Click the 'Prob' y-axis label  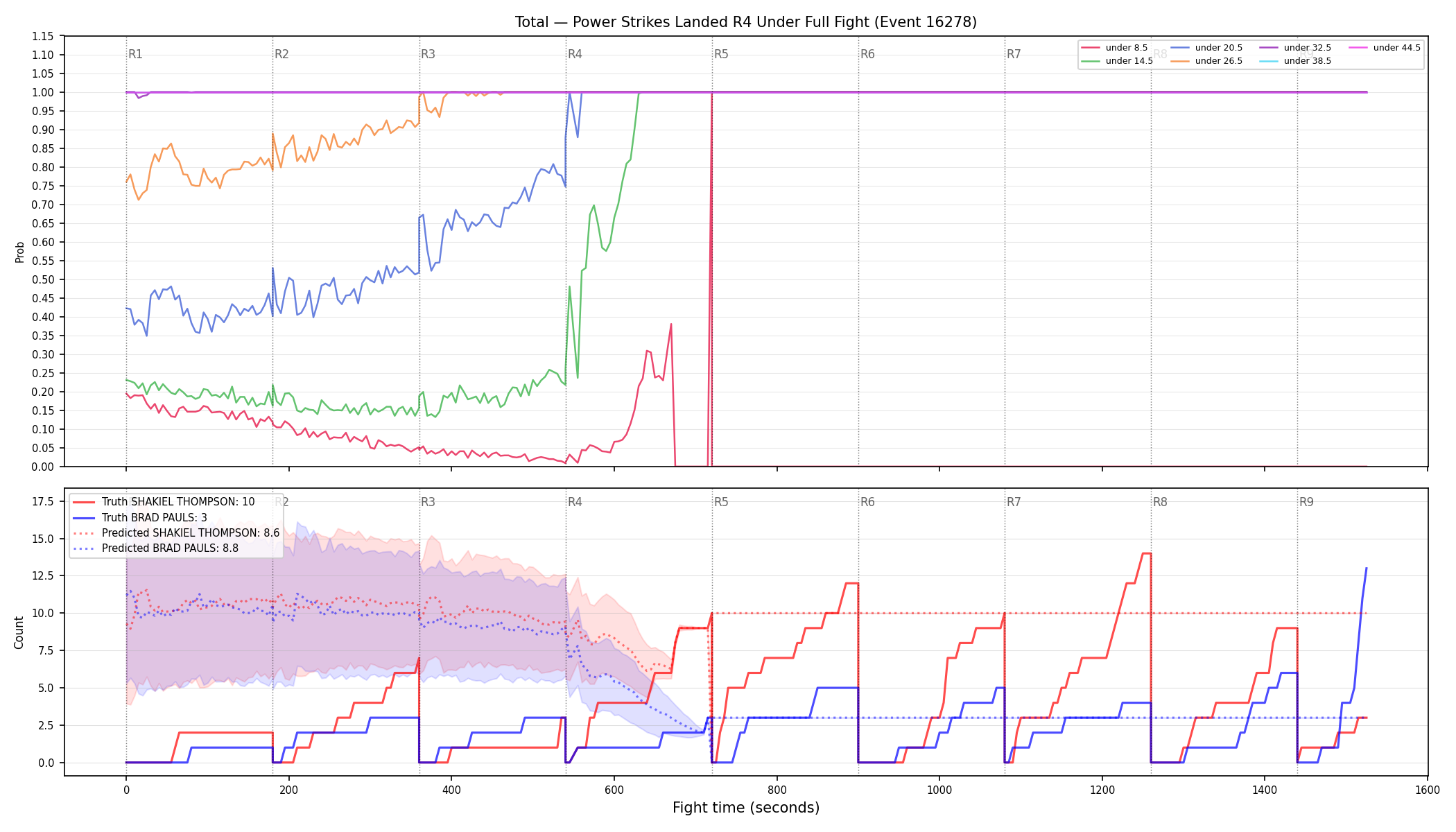[19, 252]
